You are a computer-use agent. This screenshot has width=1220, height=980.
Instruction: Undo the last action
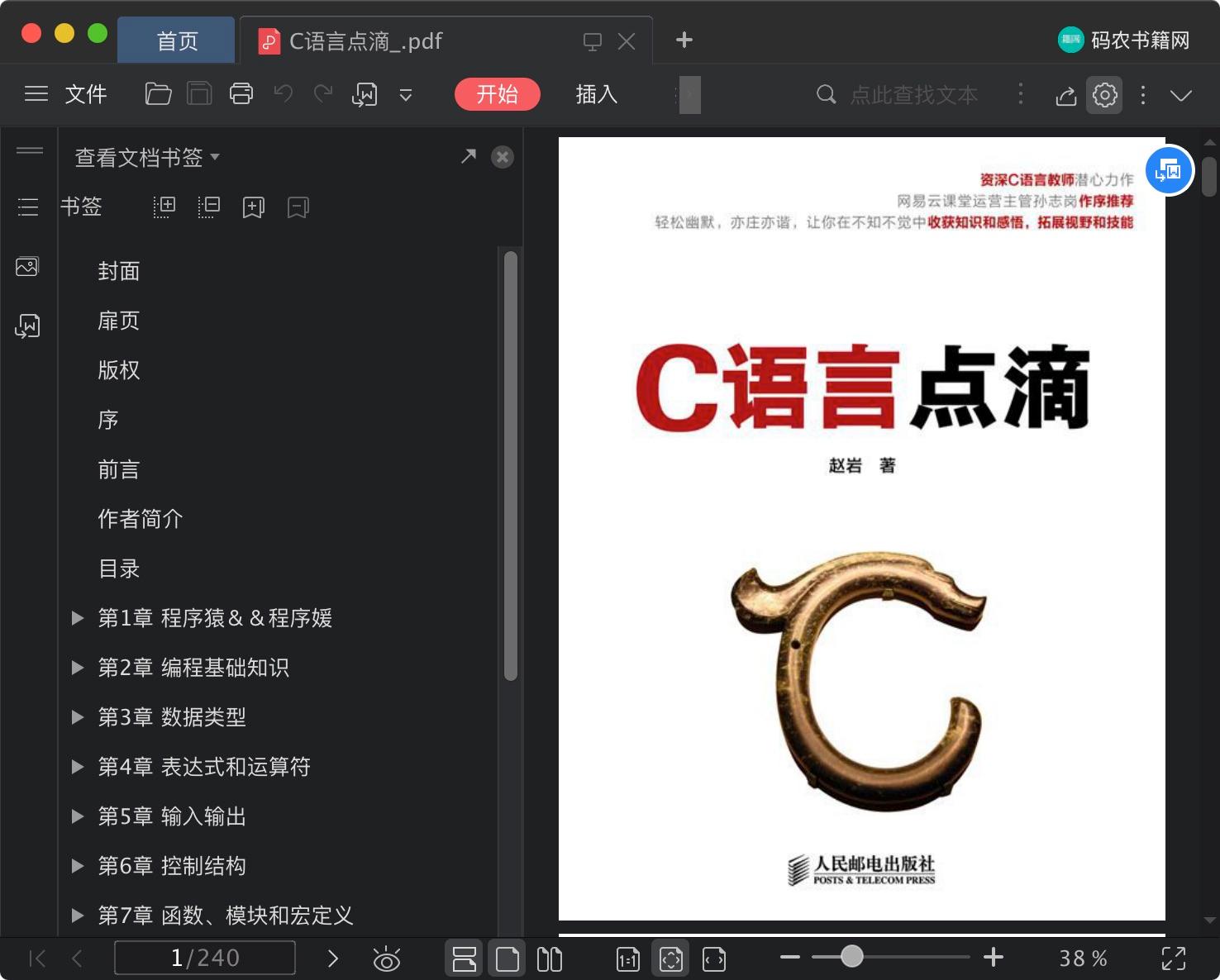(x=284, y=94)
